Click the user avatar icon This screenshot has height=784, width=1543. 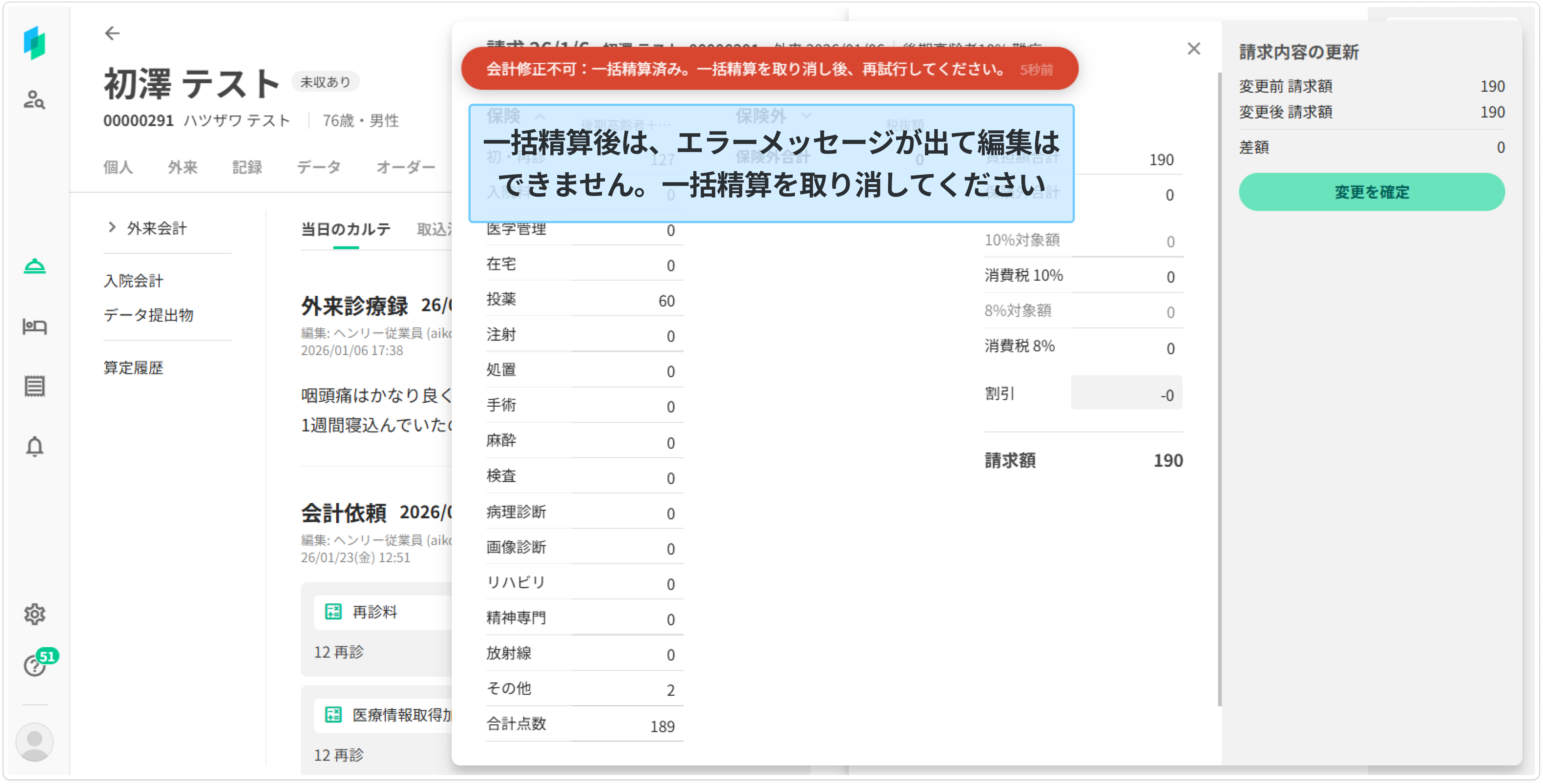[x=34, y=741]
